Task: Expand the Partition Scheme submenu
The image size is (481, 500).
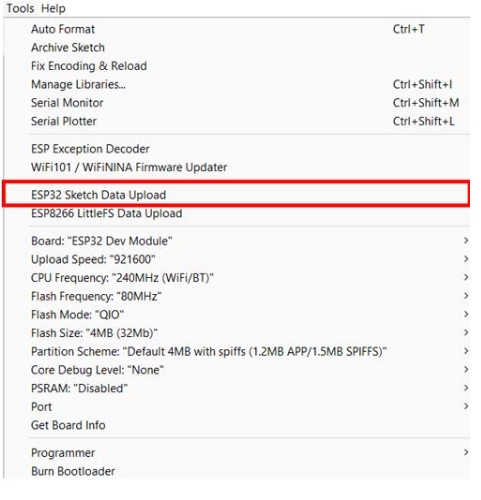Action: [x=236, y=351]
